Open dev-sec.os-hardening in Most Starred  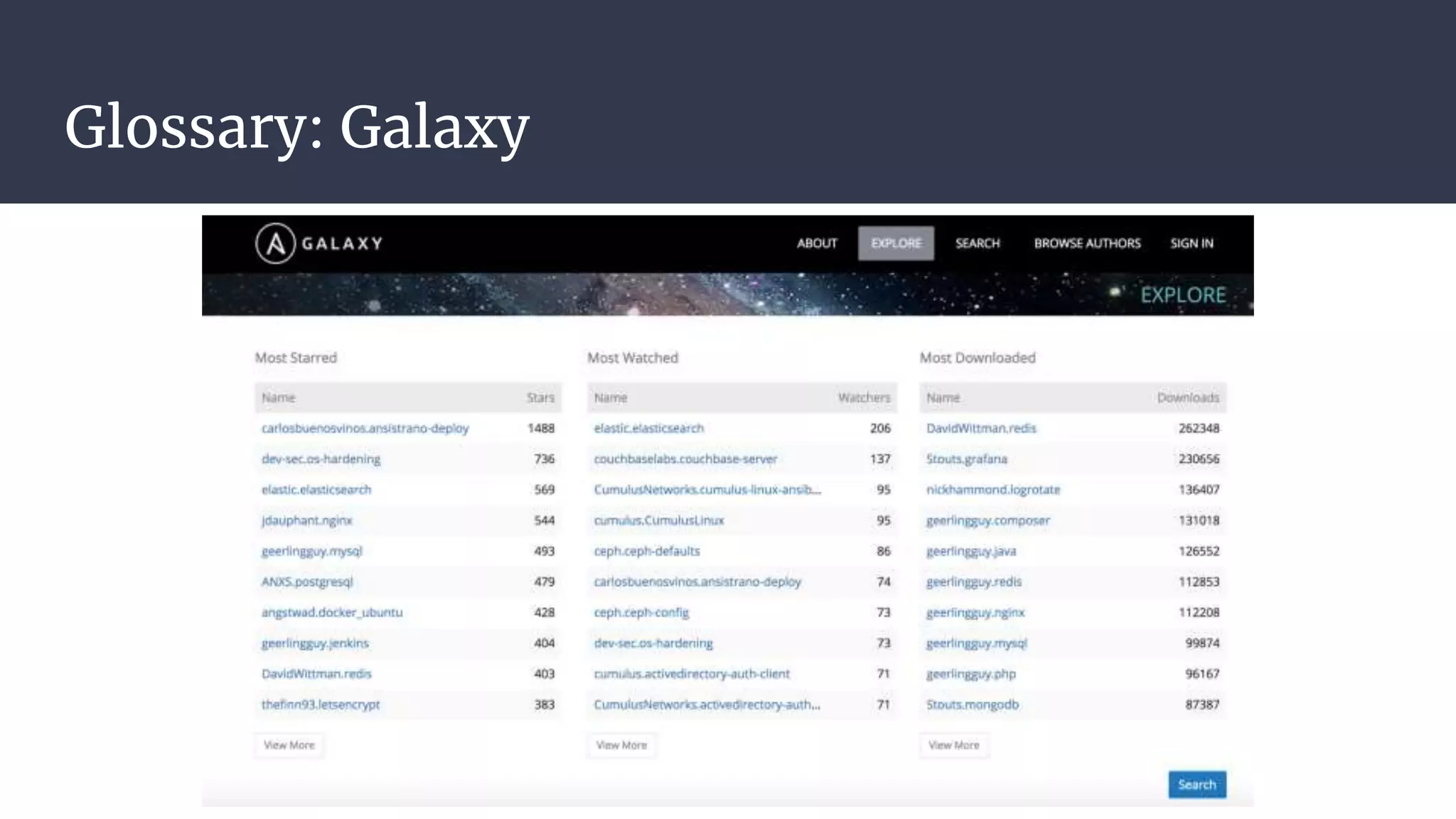[x=321, y=459]
